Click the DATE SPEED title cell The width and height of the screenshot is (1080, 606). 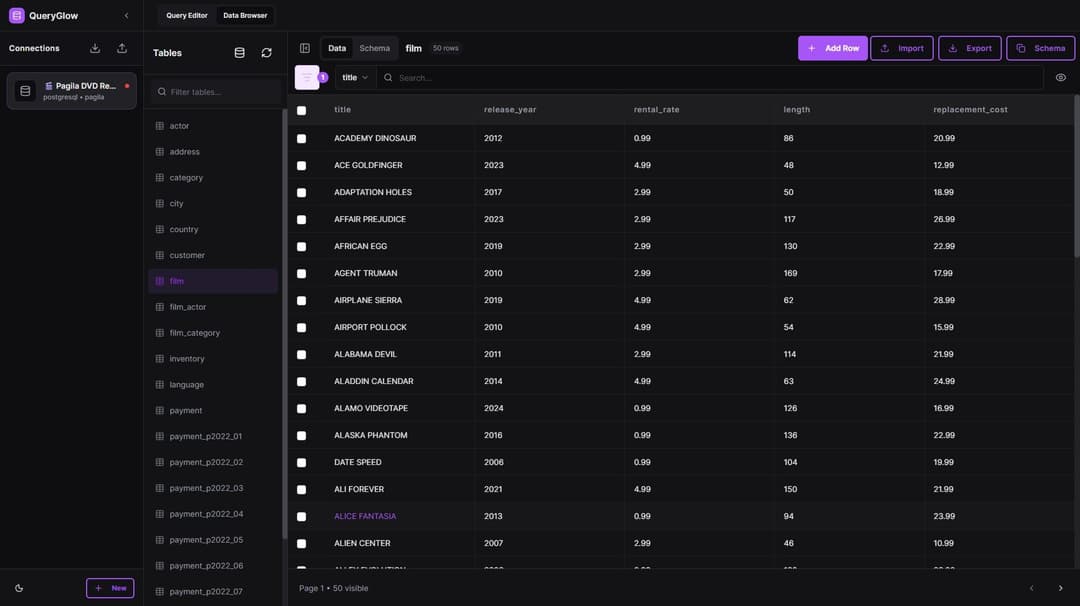click(x=357, y=462)
